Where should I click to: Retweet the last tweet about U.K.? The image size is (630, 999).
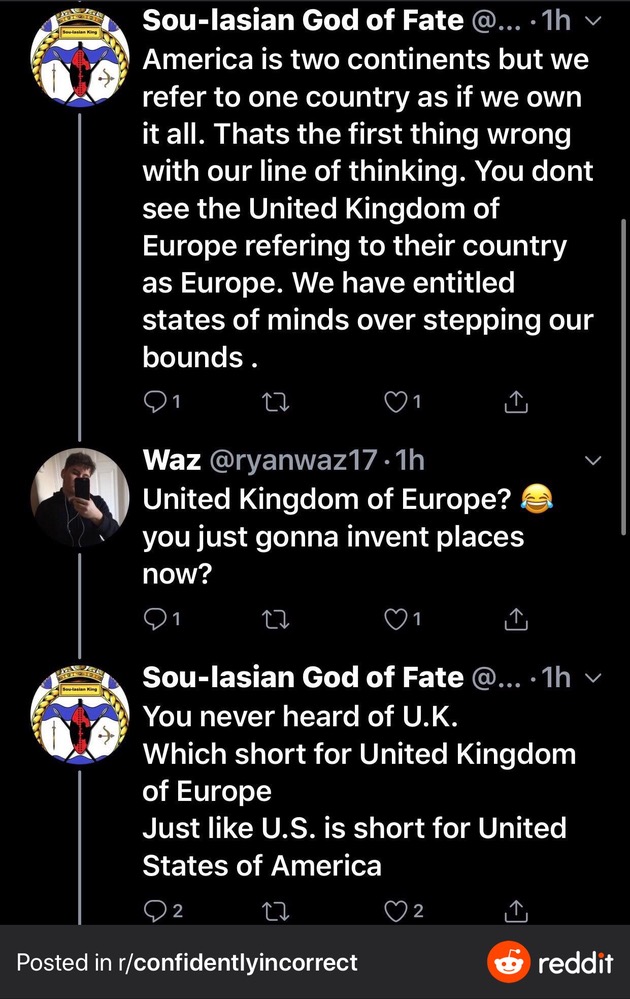tap(274, 910)
